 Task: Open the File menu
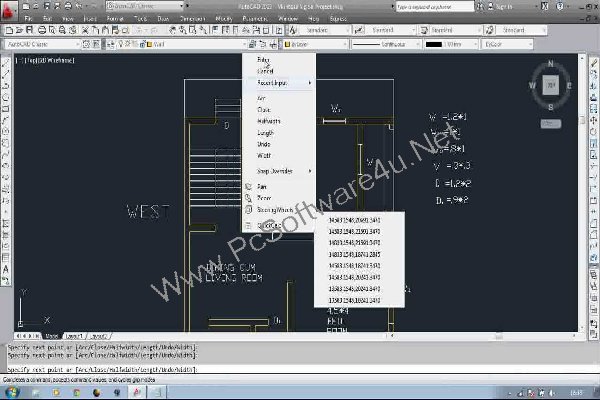click(28, 18)
